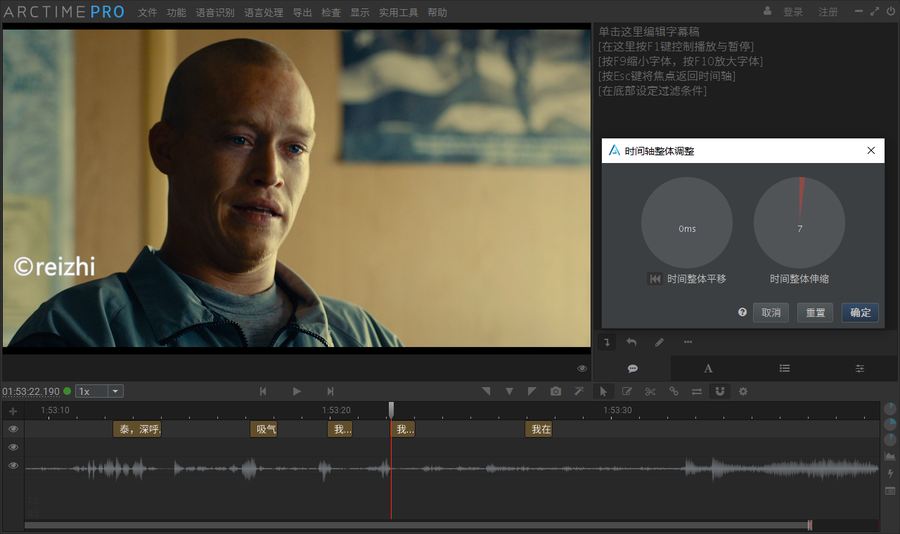The height and width of the screenshot is (534, 900).
Task: Click the mark-out triangle icon
Action: pos(532,392)
